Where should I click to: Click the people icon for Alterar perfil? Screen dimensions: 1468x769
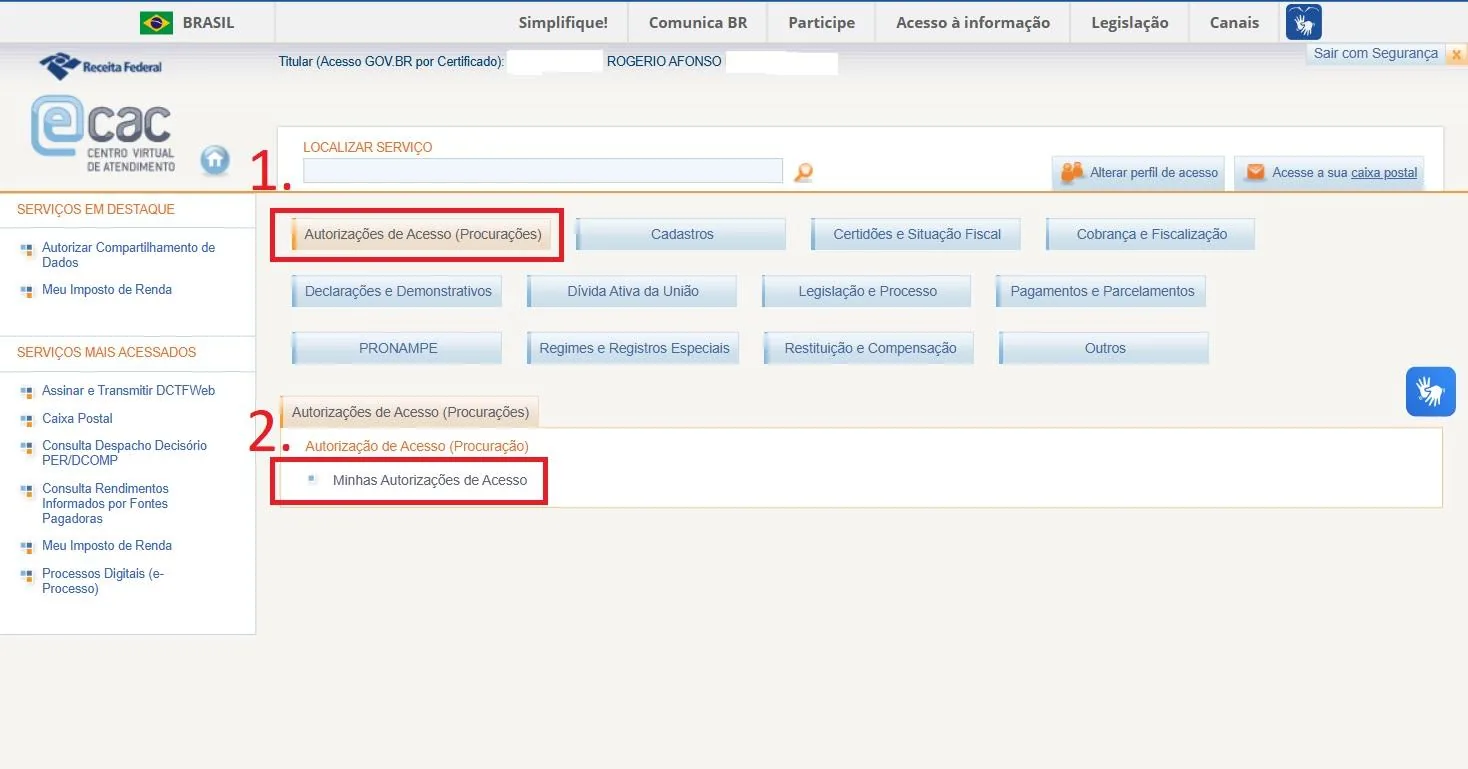point(1072,172)
